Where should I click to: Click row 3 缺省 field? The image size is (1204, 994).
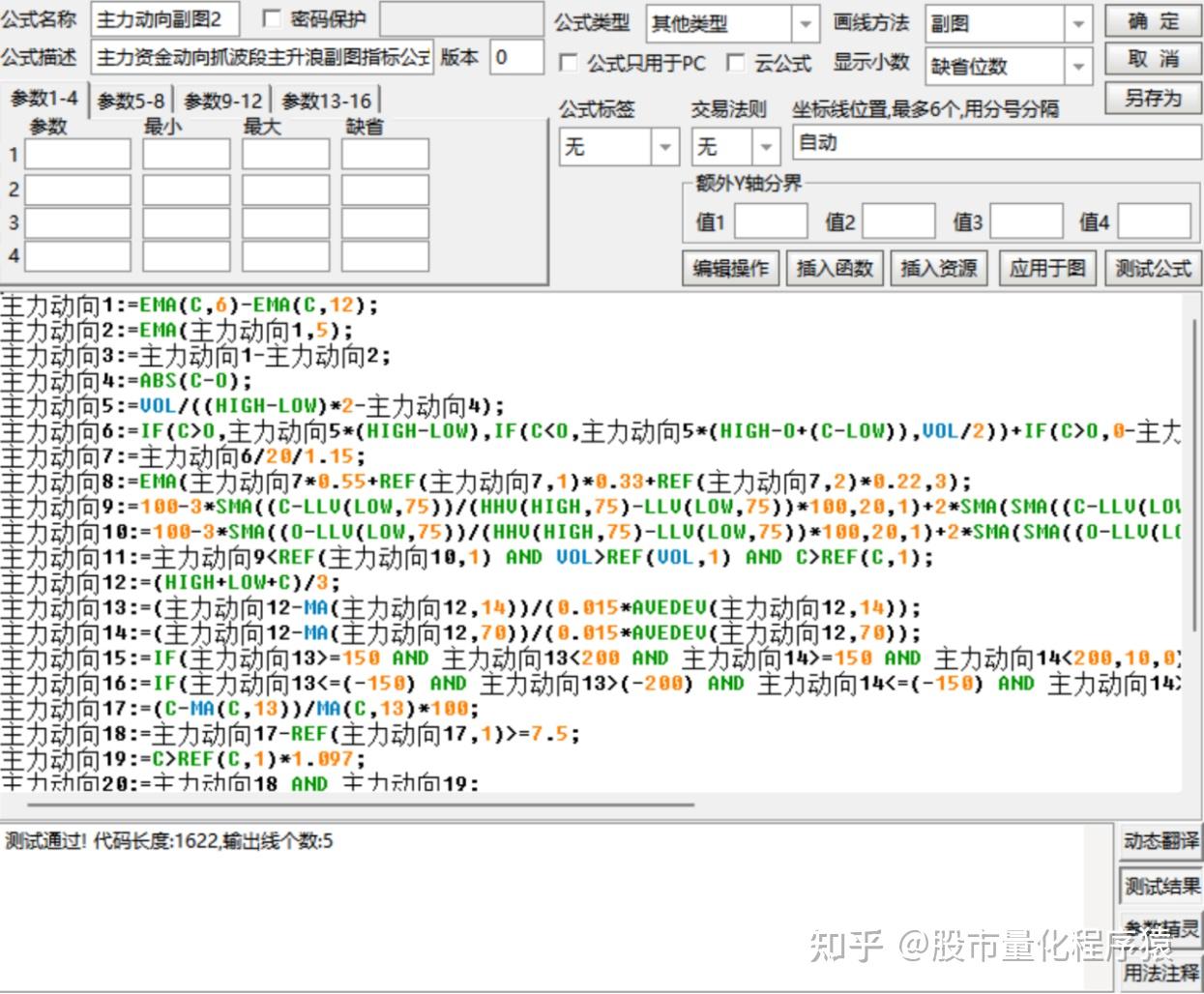point(385,222)
